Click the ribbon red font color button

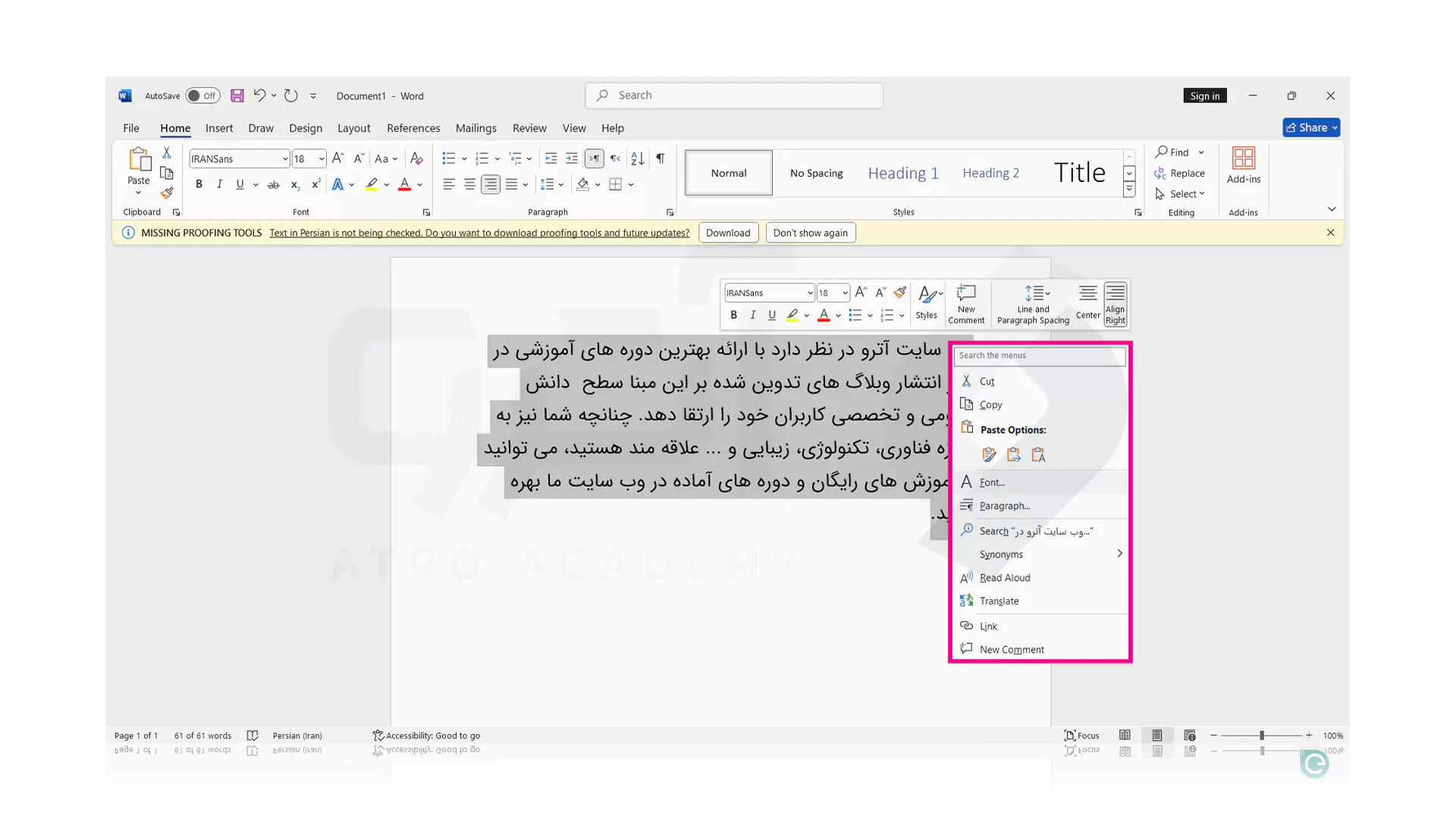click(405, 184)
